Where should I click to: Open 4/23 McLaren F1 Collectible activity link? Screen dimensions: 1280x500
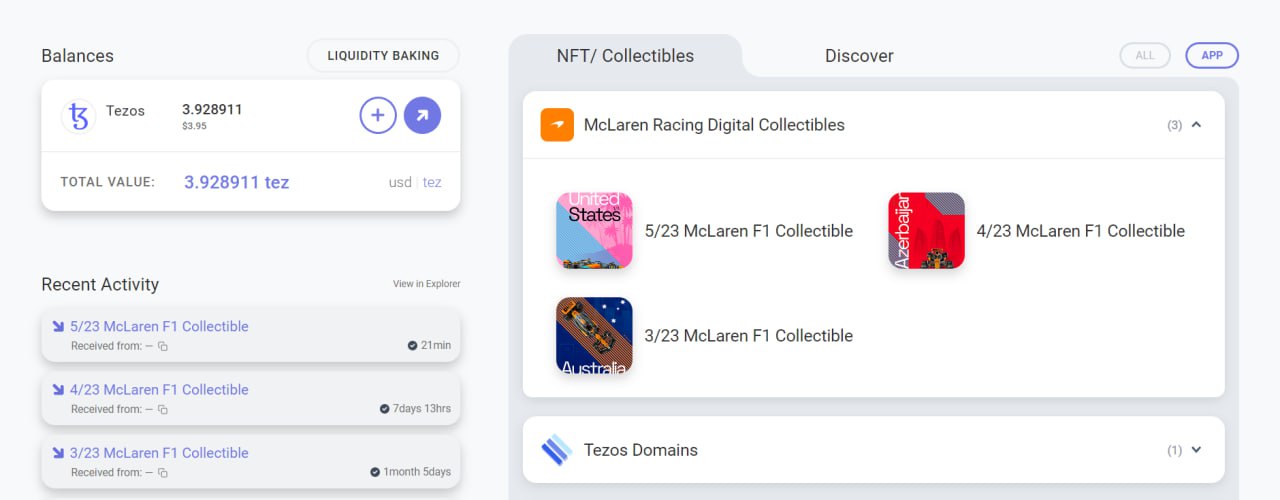pyautogui.click(x=159, y=389)
